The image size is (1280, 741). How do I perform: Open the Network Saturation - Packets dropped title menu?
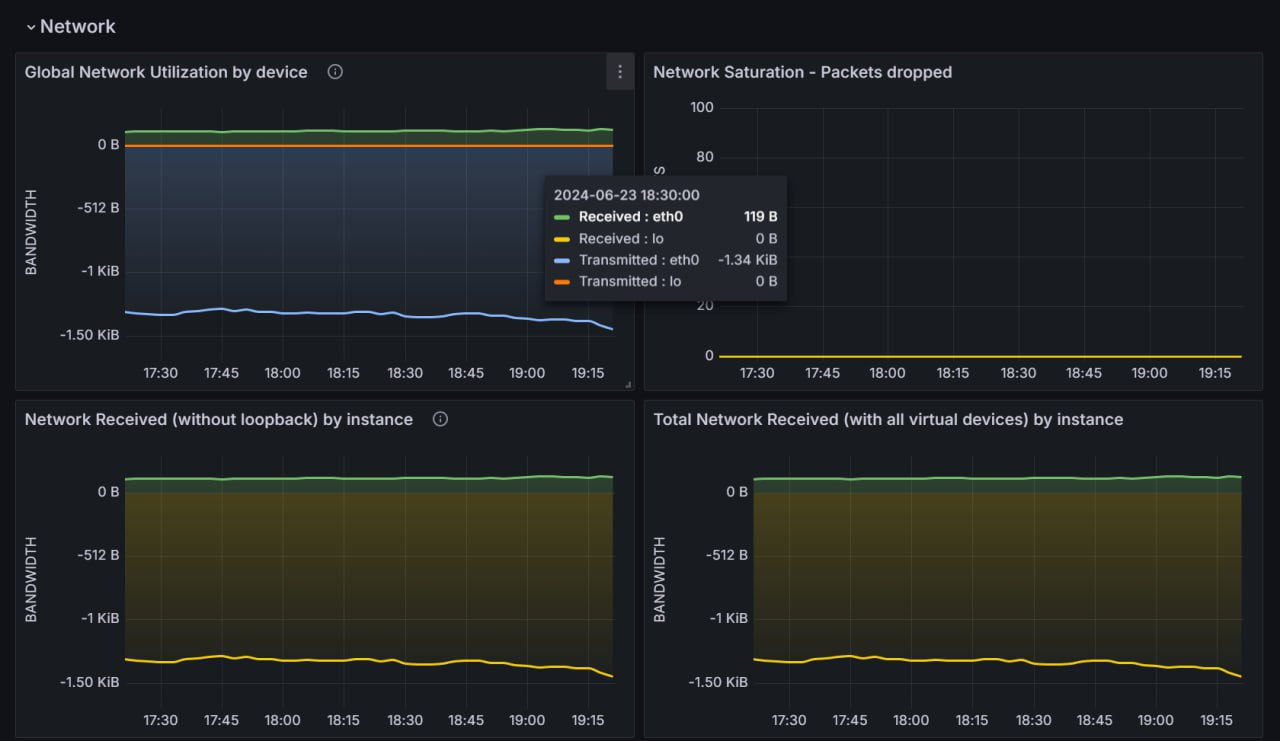(802, 72)
